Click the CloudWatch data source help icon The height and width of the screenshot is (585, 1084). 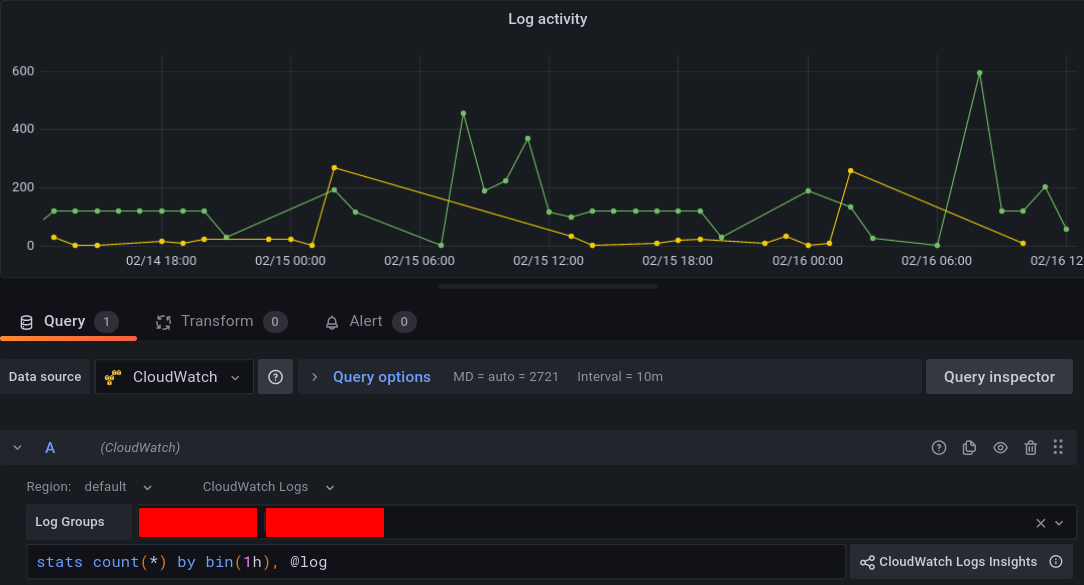tap(275, 376)
